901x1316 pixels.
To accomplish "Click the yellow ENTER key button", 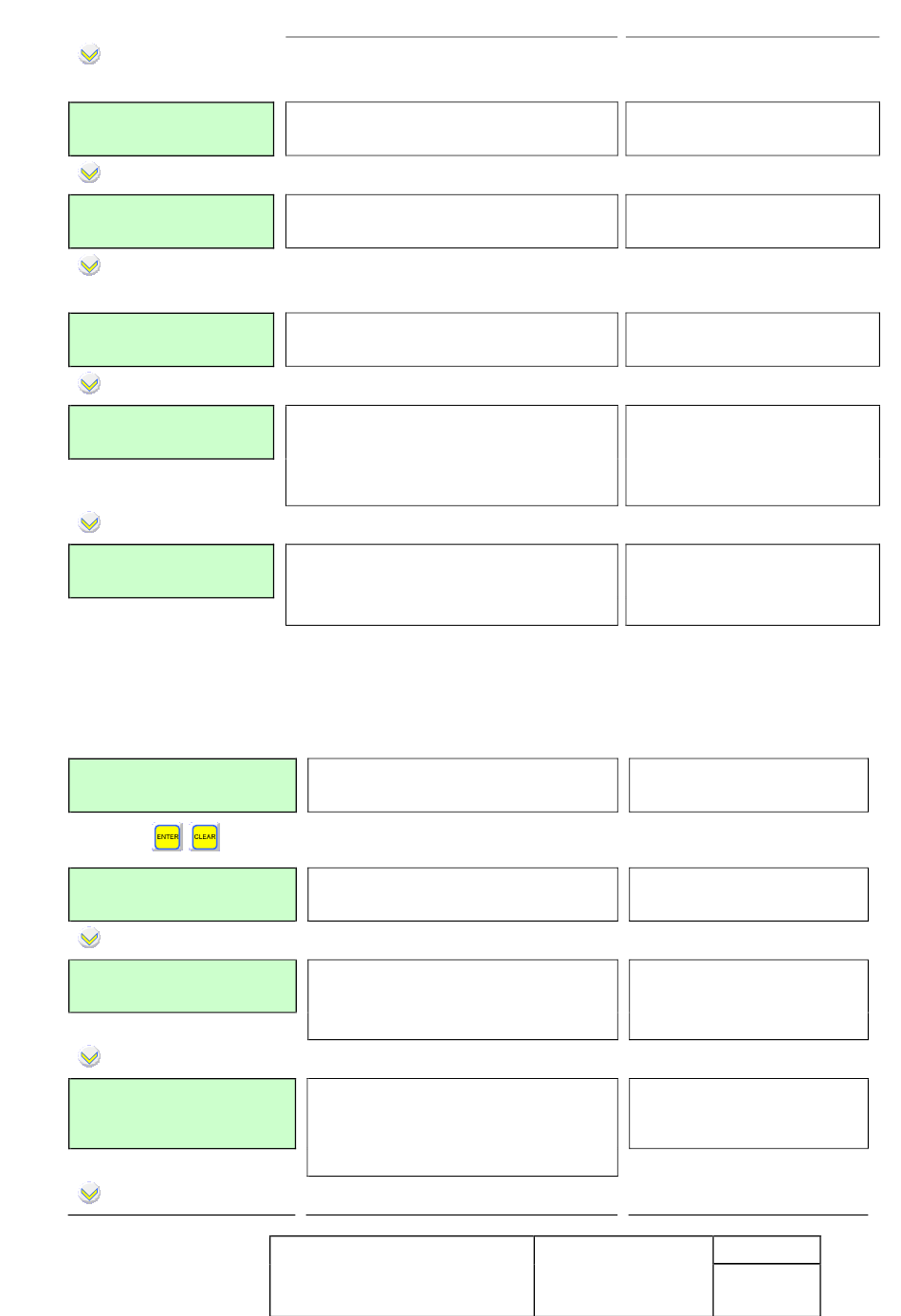I will [x=167, y=837].
